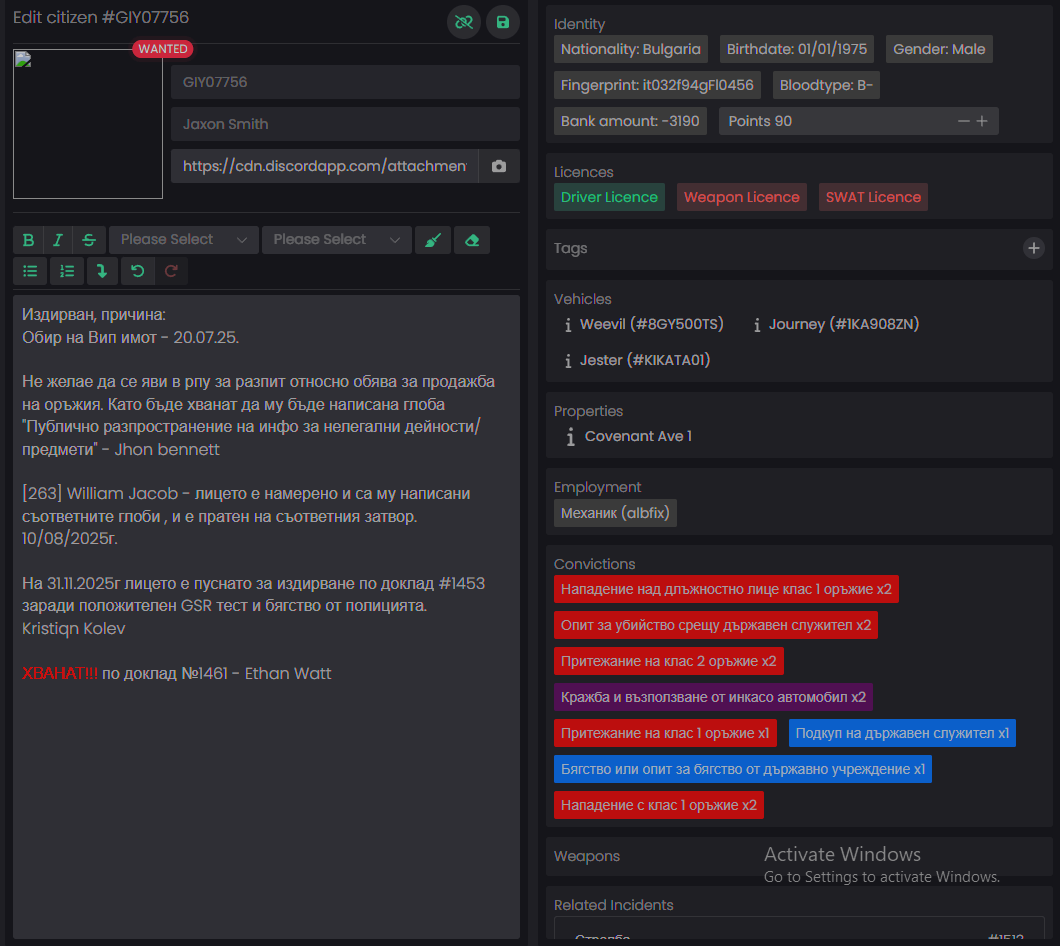1060x946 pixels.
Task: Select conviction Притежание на клас 1 оръжие x1
Action: click(x=665, y=733)
